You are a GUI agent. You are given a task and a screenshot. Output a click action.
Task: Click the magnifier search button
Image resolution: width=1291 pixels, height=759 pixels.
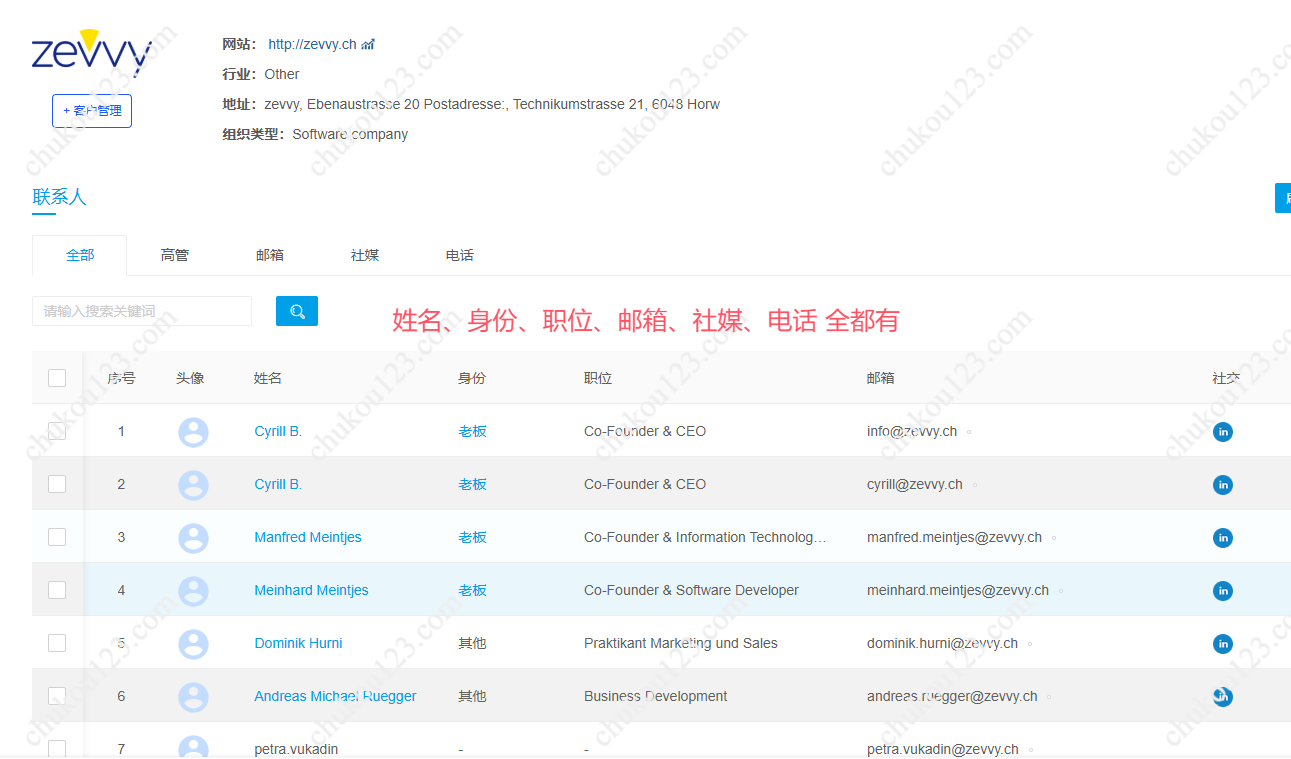[x=297, y=311]
